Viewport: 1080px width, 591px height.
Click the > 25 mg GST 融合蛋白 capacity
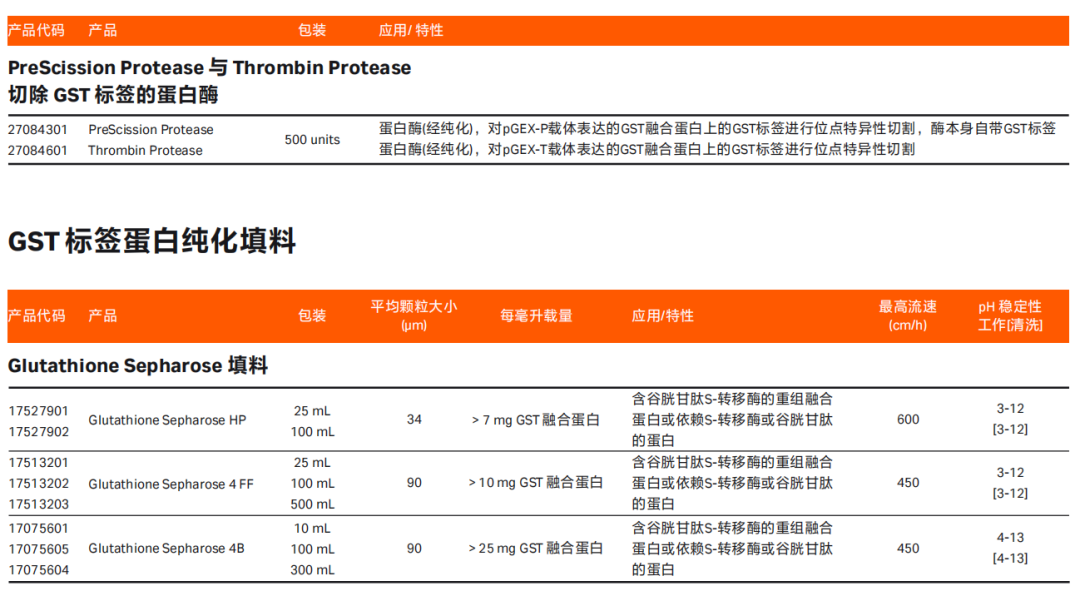536,548
